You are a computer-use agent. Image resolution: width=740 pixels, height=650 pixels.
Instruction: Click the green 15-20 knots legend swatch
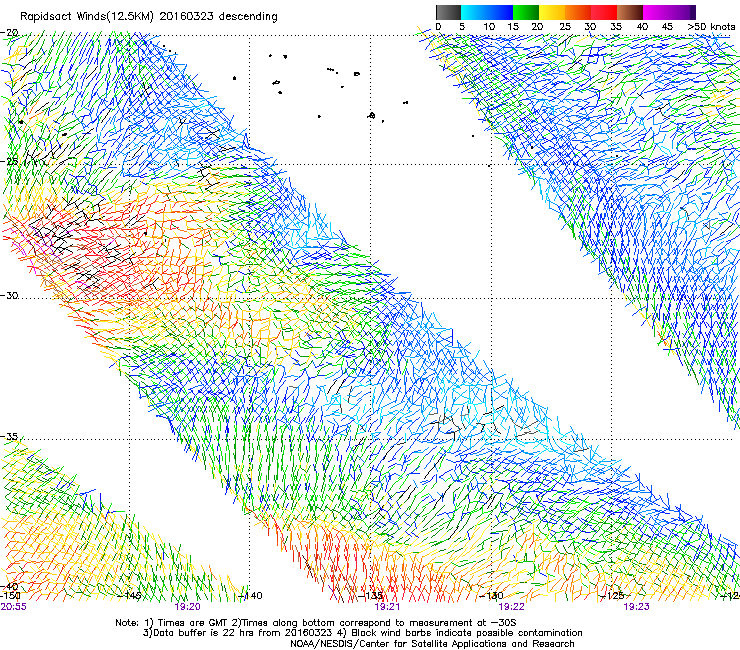click(x=526, y=12)
